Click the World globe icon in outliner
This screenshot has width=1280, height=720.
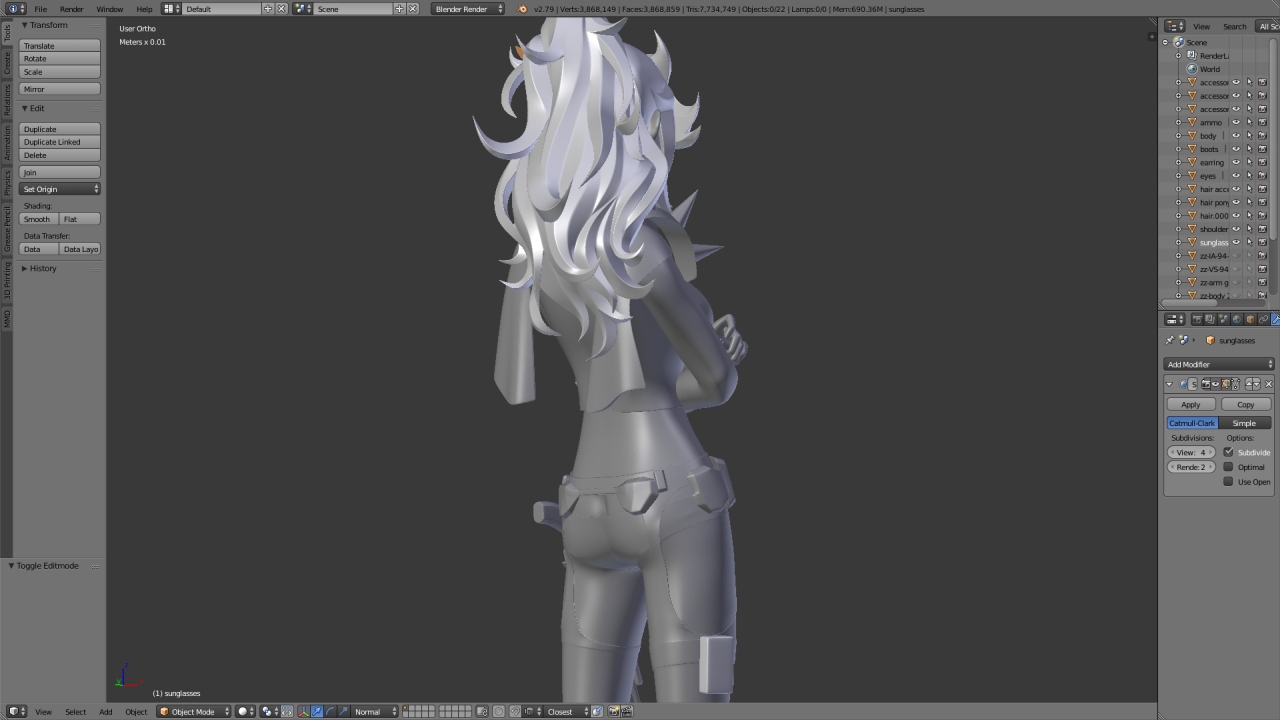tap(1192, 69)
